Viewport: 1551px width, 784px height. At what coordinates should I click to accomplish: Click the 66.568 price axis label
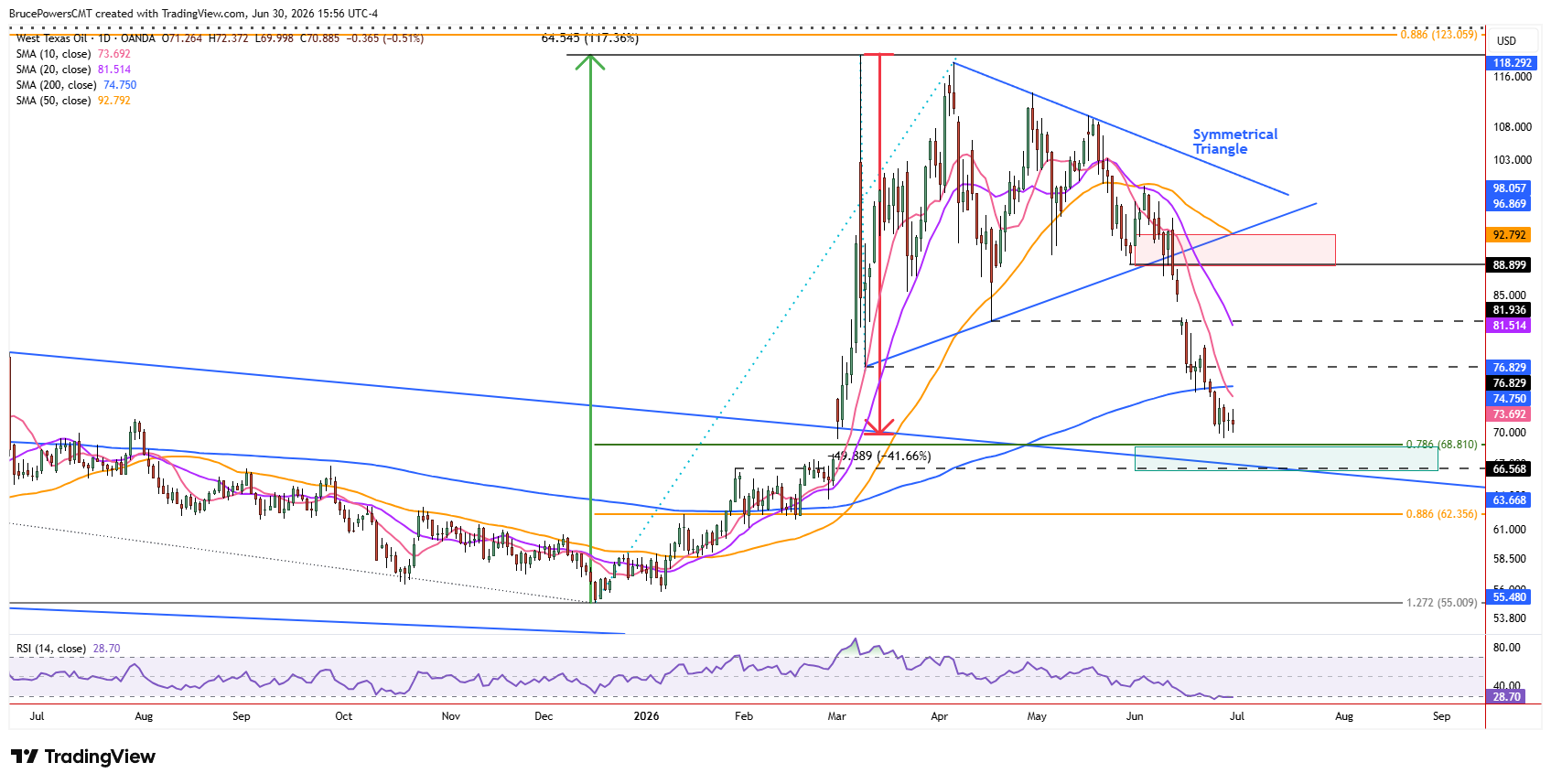coord(1510,469)
